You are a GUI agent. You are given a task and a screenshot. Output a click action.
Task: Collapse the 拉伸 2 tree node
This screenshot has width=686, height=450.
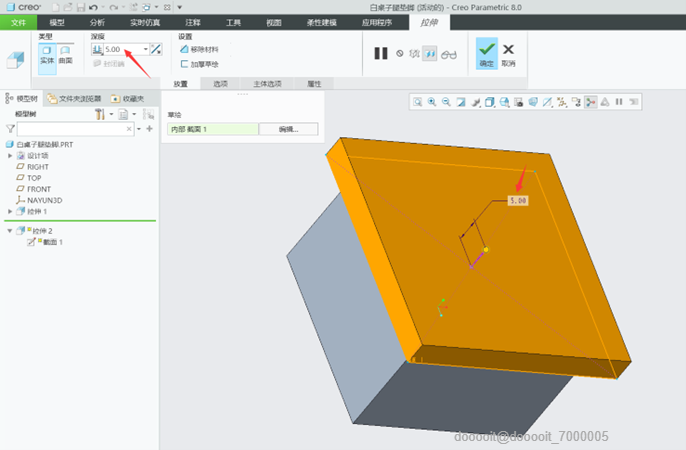click(10, 231)
